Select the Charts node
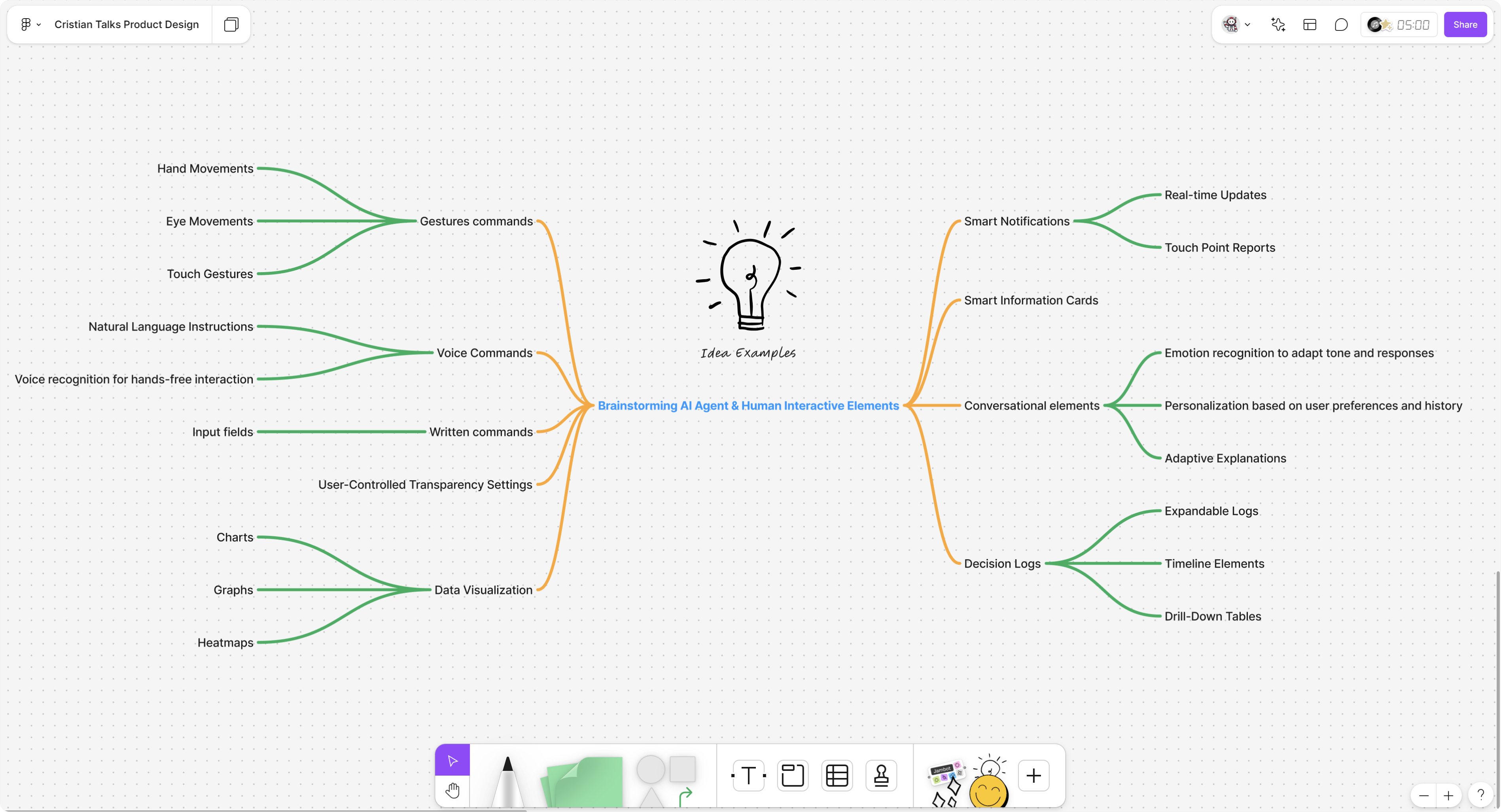1501x812 pixels. (x=235, y=537)
